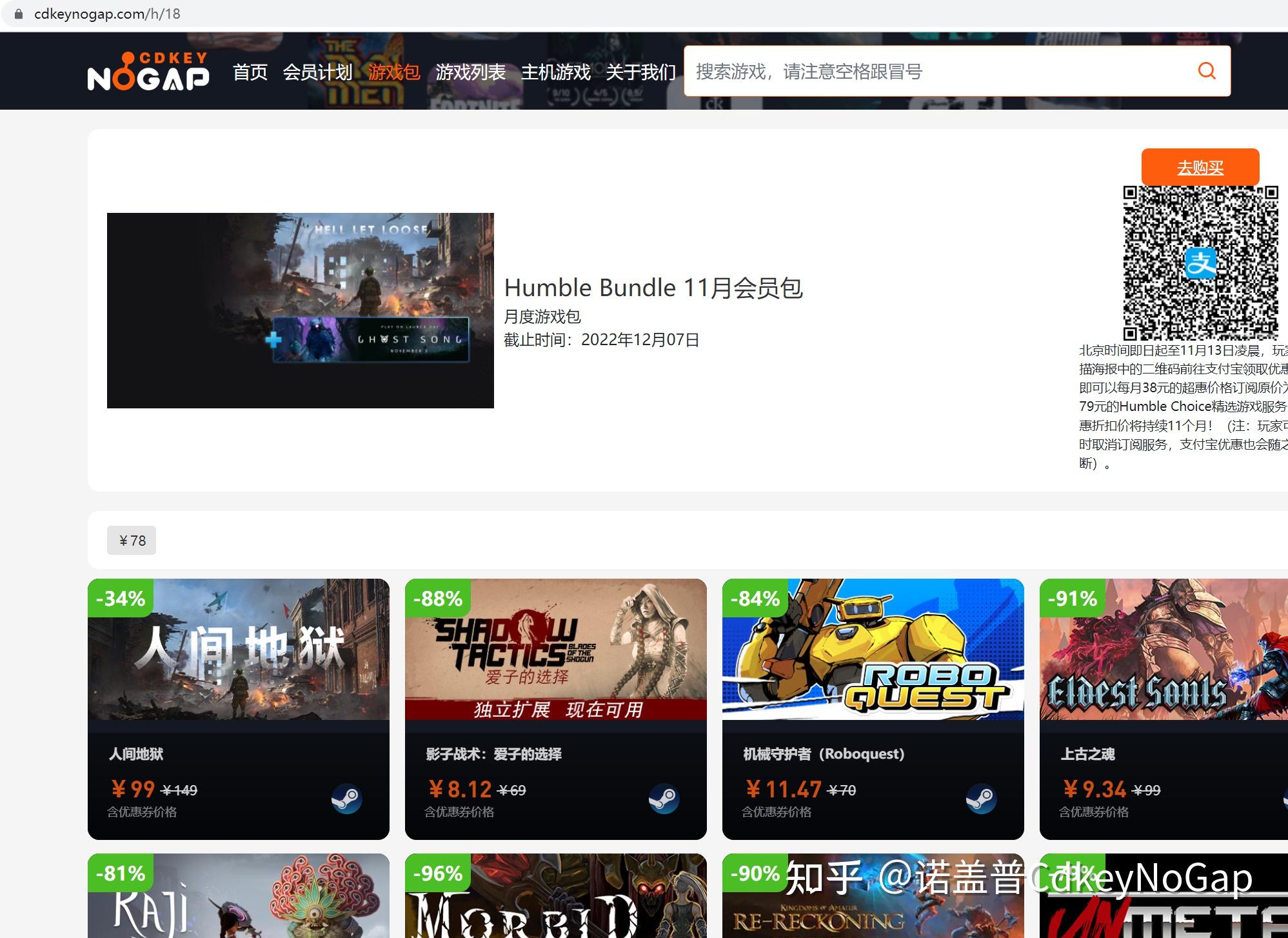Click the Humble Bundle 11月会员包 heading
Screen dimensions: 1288x938
point(653,288)
